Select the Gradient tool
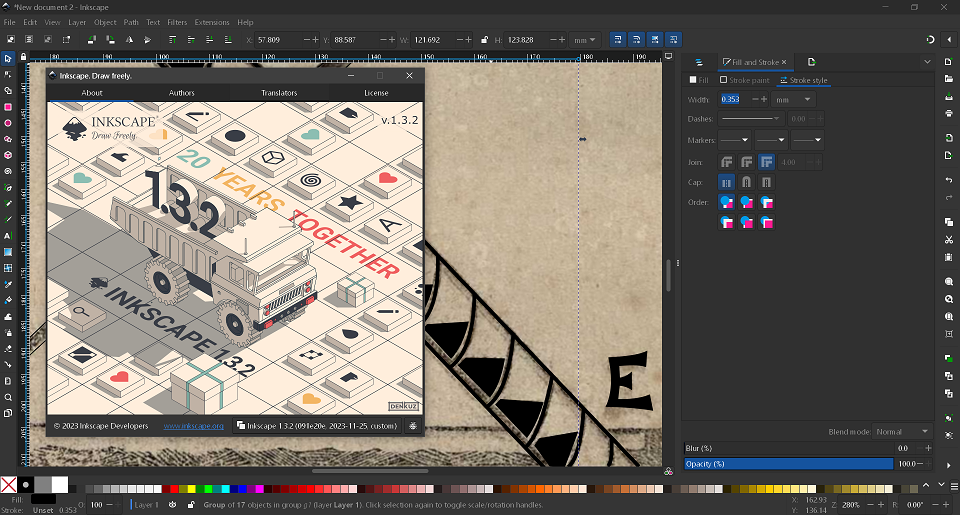 click(8, 252)
